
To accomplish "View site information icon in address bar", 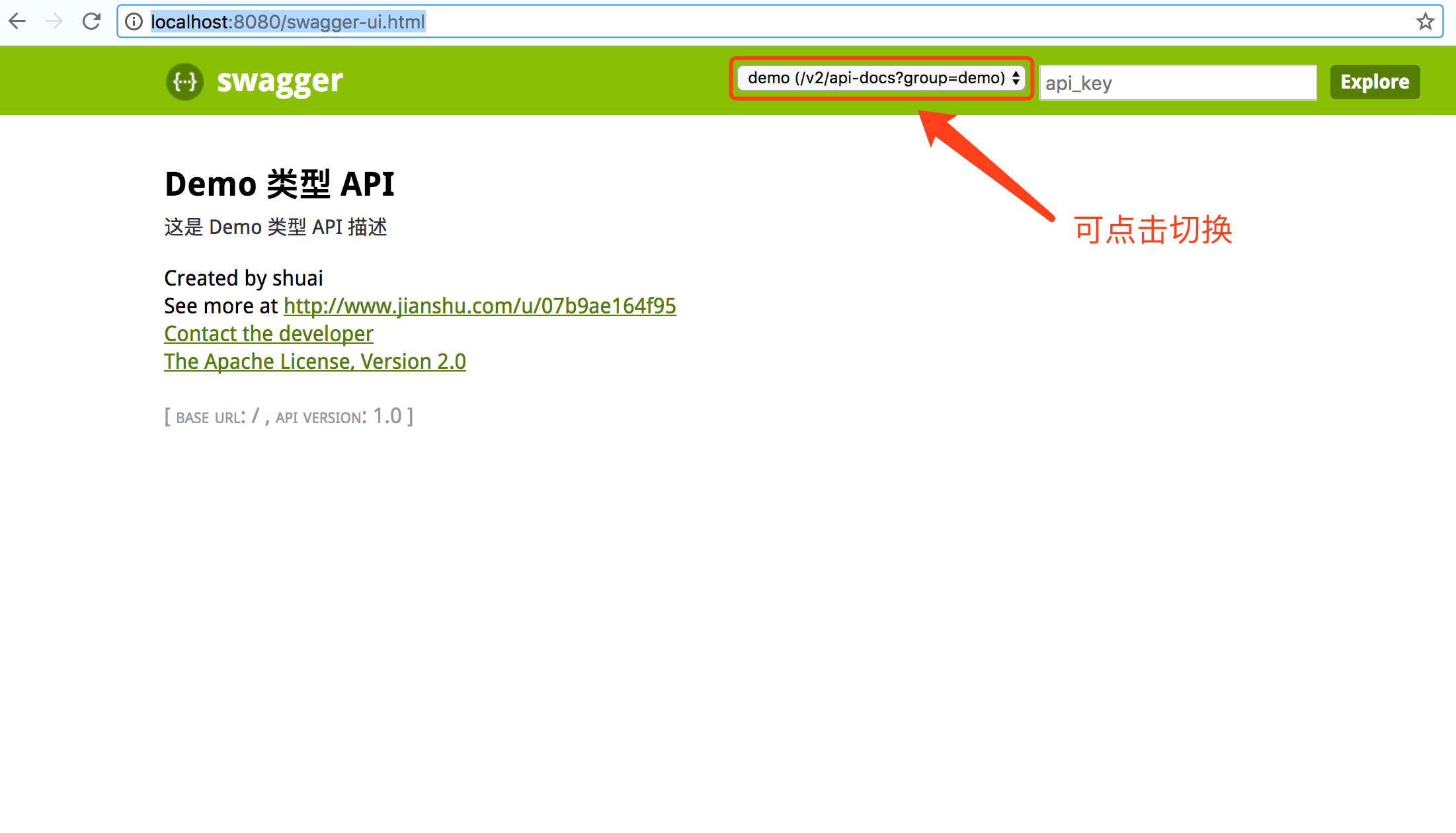I will (x=134, y=22).
